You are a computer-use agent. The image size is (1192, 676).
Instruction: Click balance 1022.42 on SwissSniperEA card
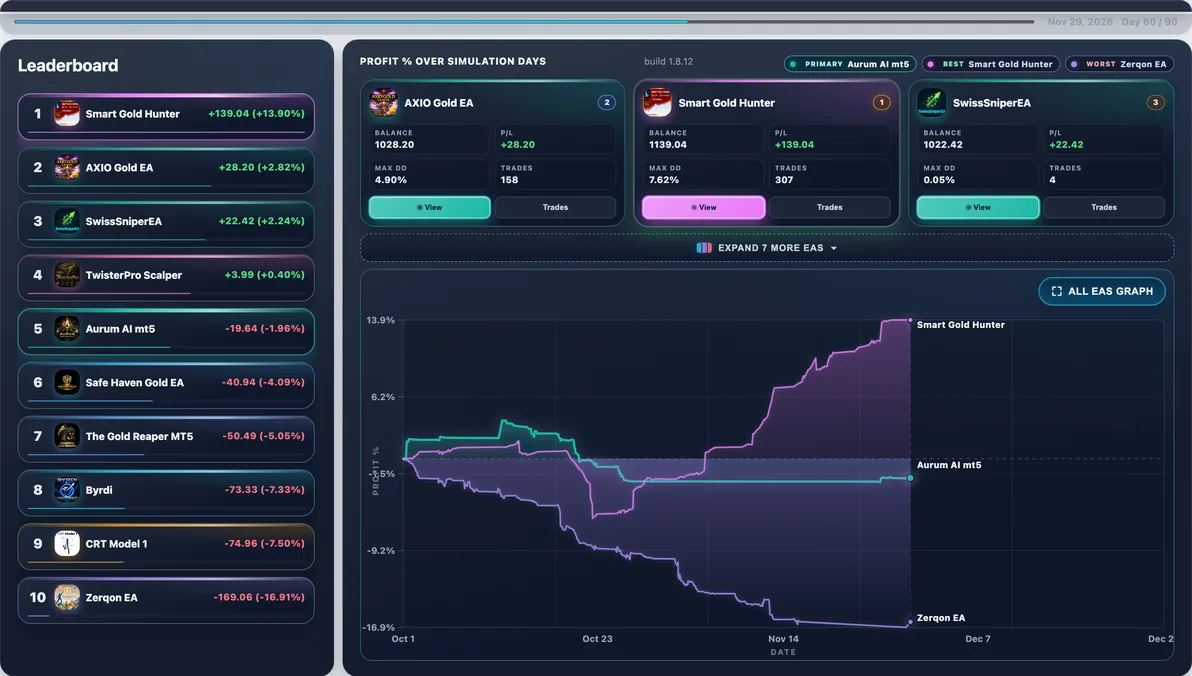[943, 144]
